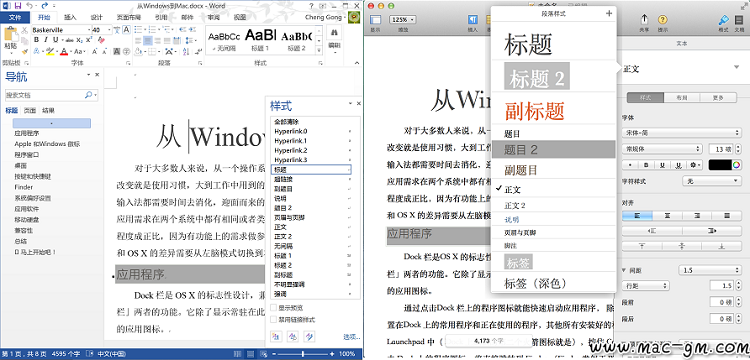Click the Save icon in Word title bar
Viewport: 750px width, 360px height.
coord(18,6)
